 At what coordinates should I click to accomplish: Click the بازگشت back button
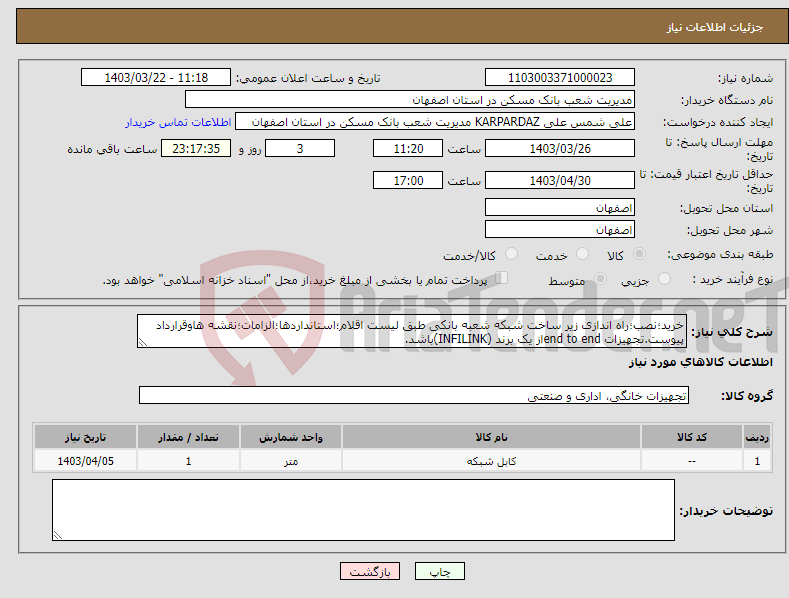(370, 571)
